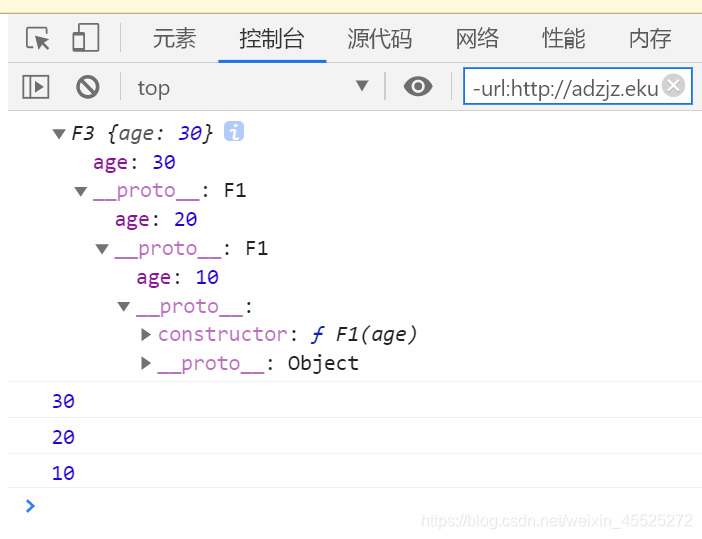Click the console filter input field

pos(565,88)
